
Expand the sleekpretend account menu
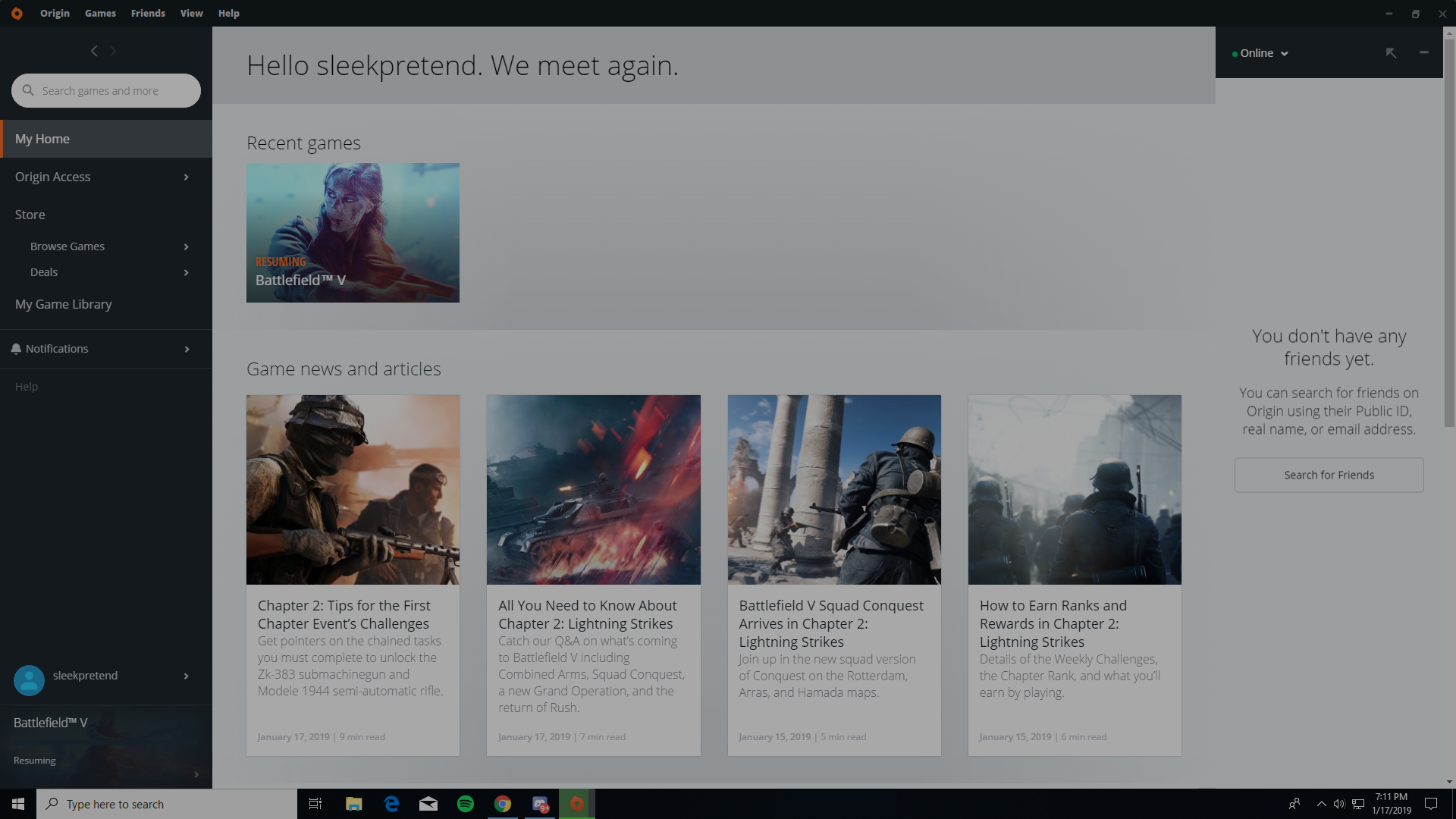click(x=186, y=676)
